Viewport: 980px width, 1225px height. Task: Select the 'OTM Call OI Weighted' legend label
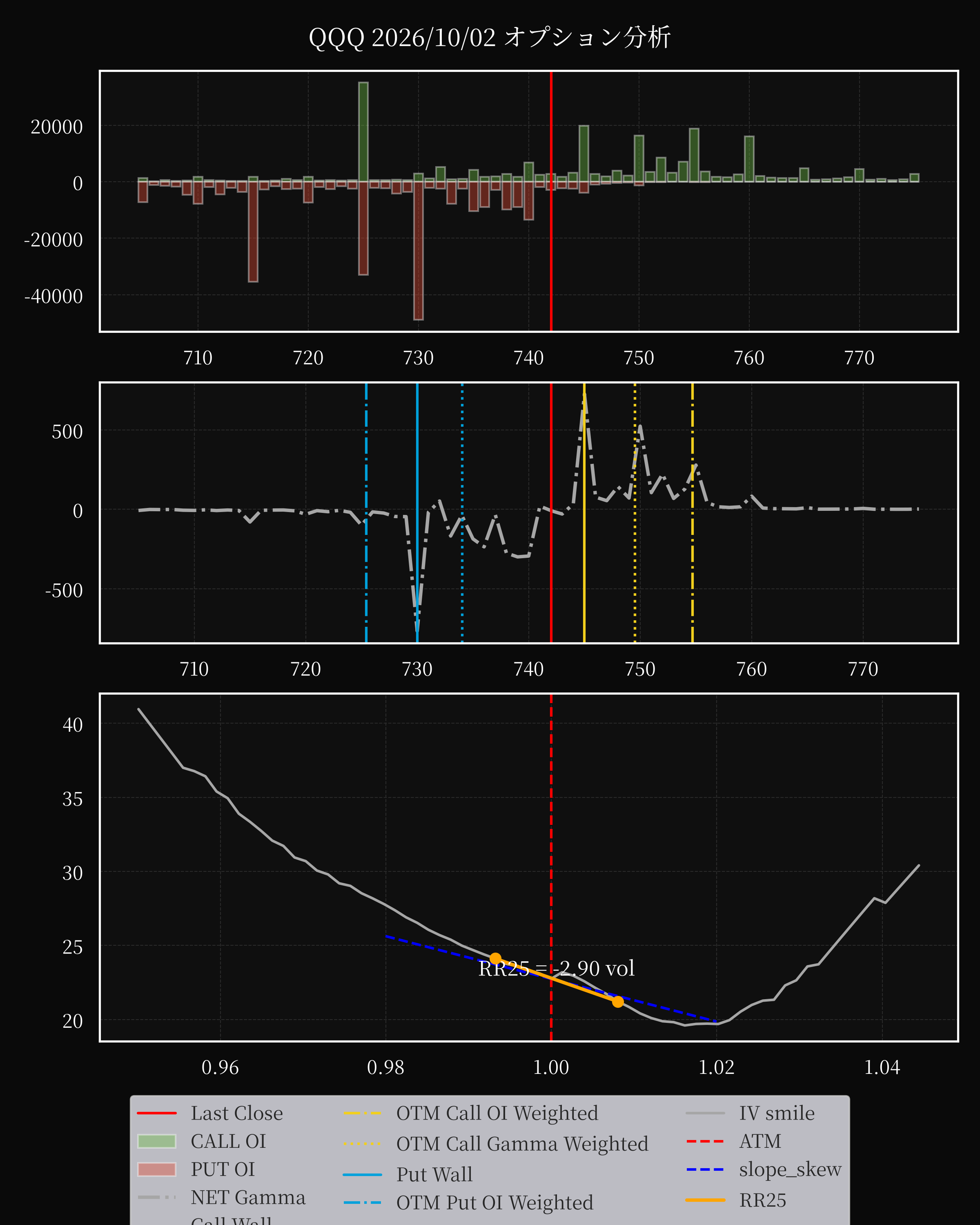pos(497,1113)
